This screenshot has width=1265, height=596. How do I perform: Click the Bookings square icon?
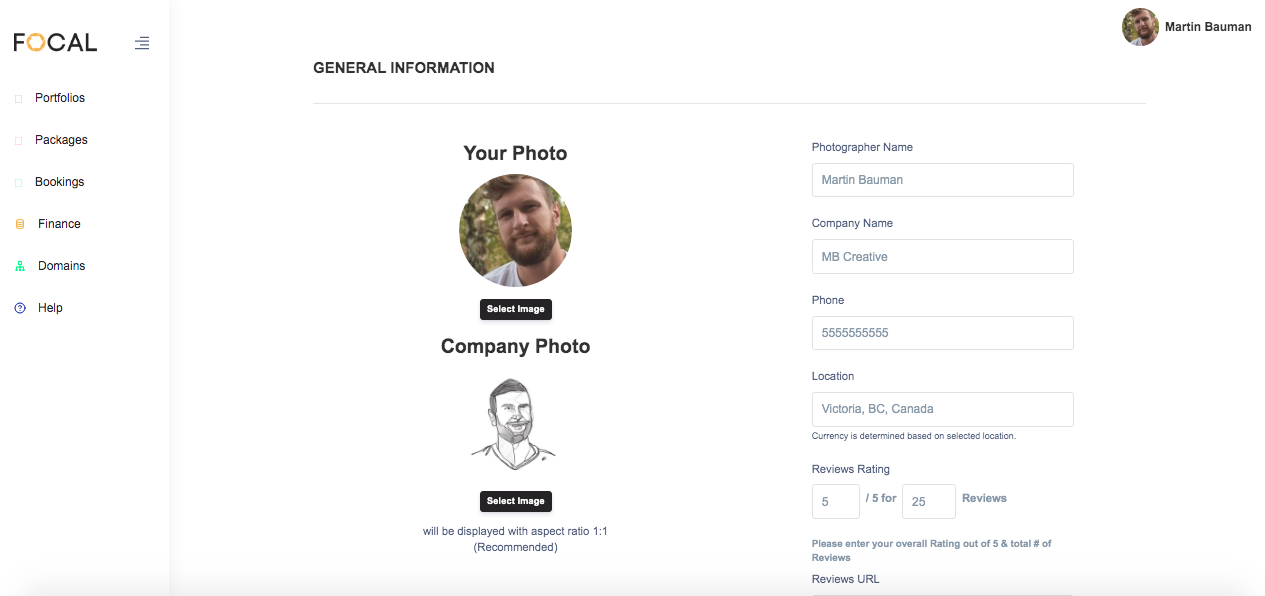pos(18,183)
